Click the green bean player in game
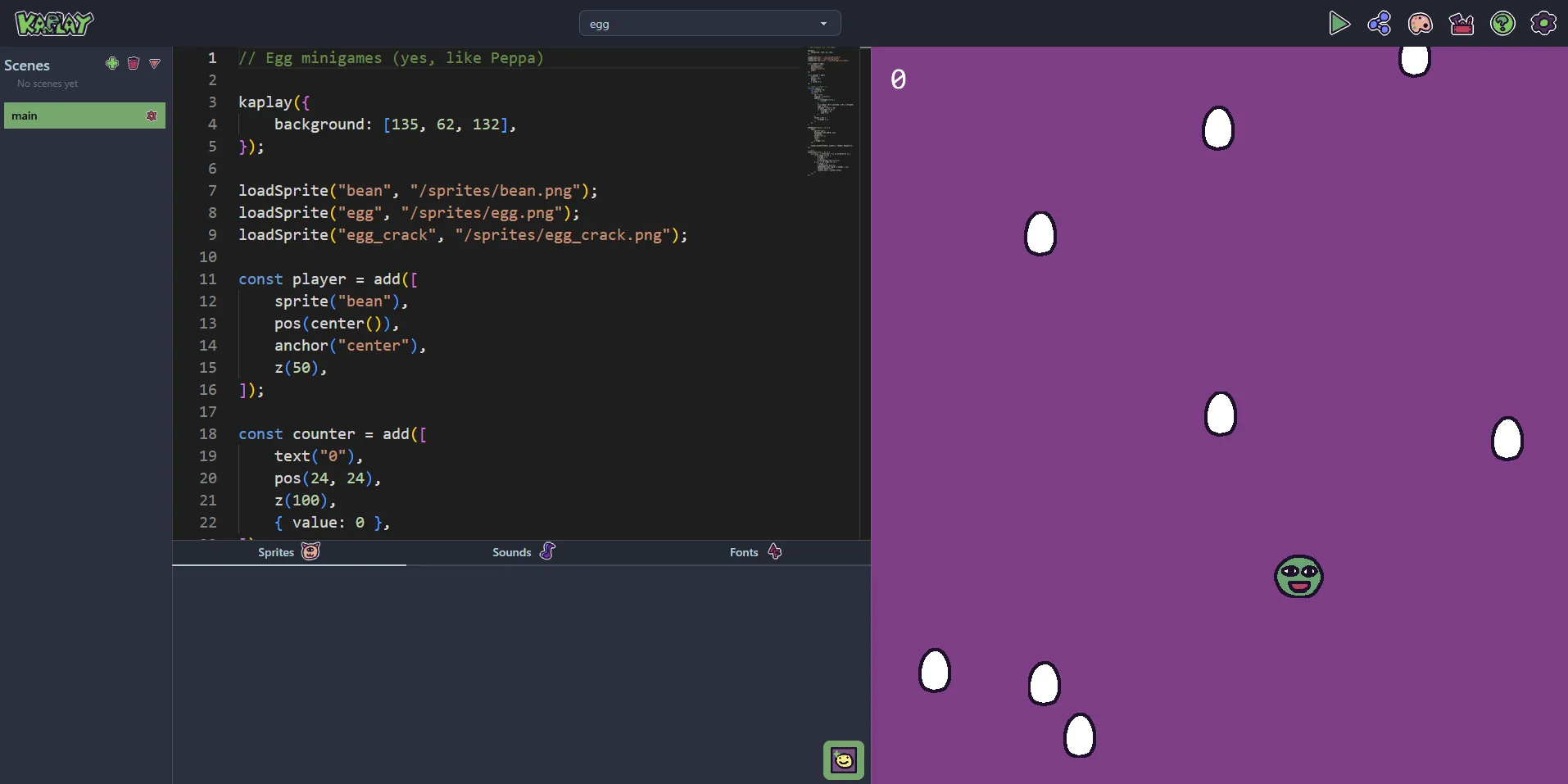The height and width of the screenshot is (784, 1568). coord(1298,577)
